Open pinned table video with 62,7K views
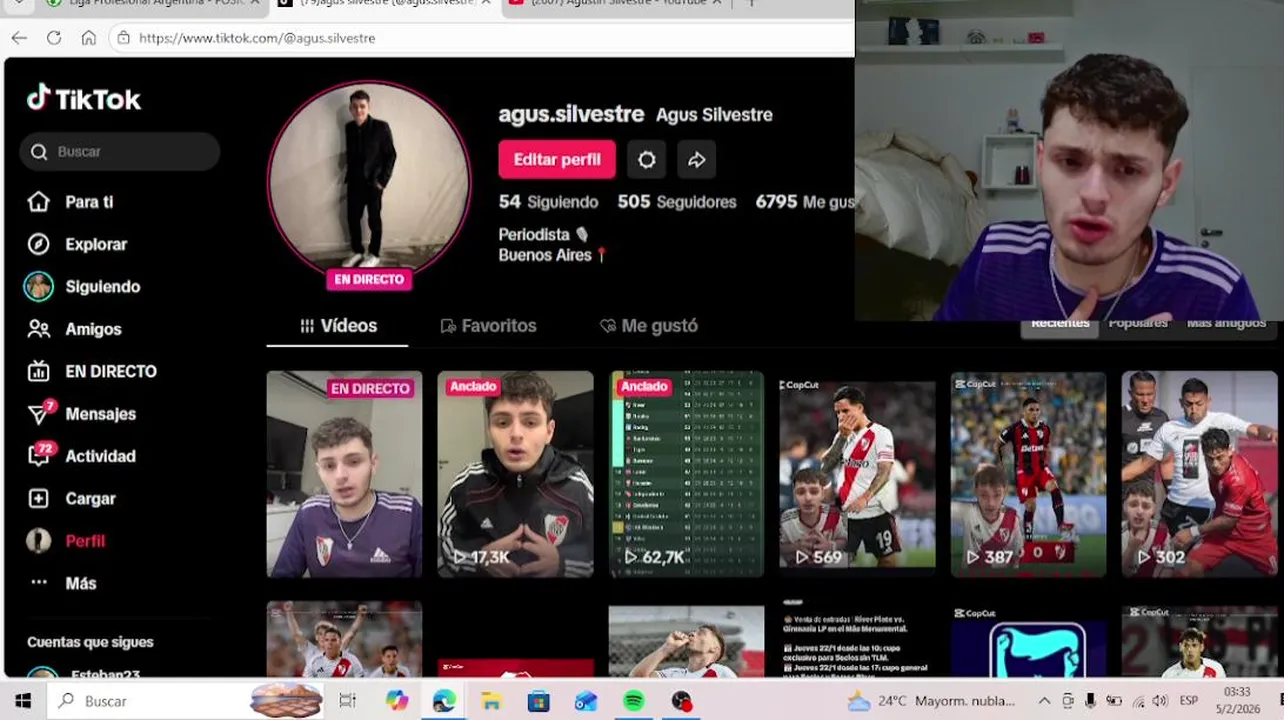 (x=686, y=474)
